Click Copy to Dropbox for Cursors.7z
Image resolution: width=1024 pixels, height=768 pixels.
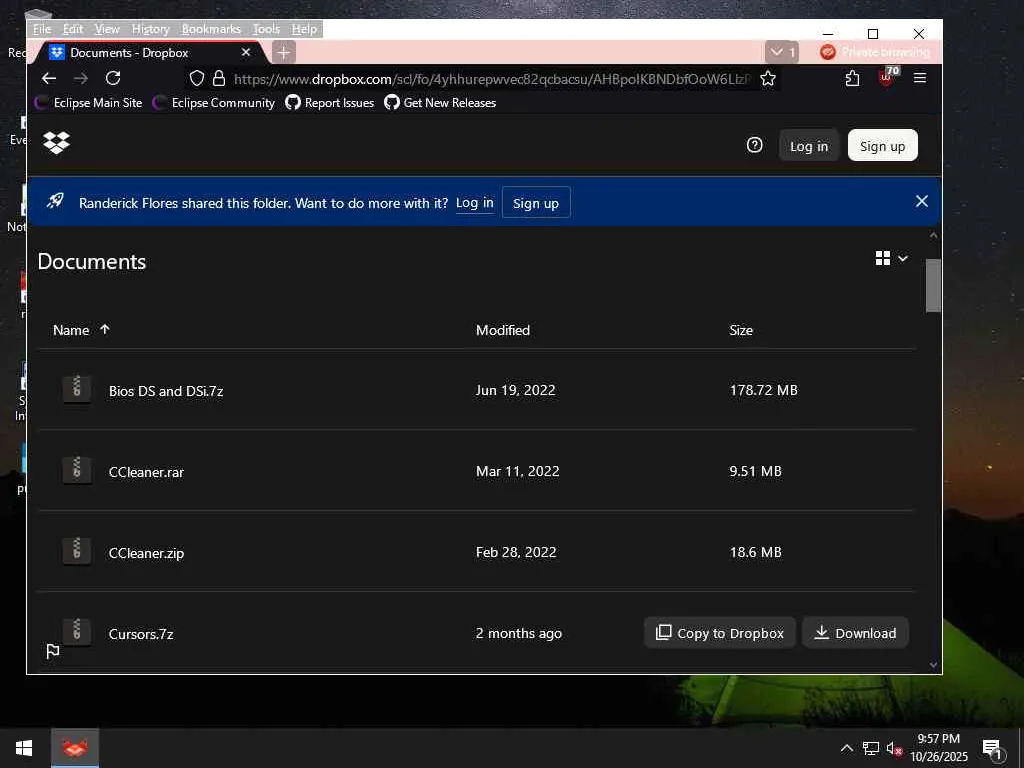click(719, 633)
